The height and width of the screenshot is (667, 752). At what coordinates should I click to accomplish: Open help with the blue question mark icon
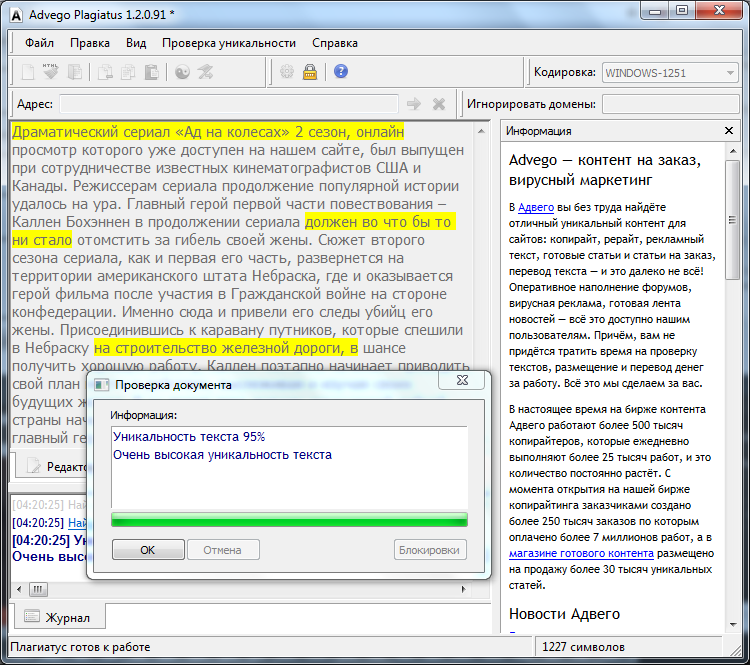[x=341, y=71]
